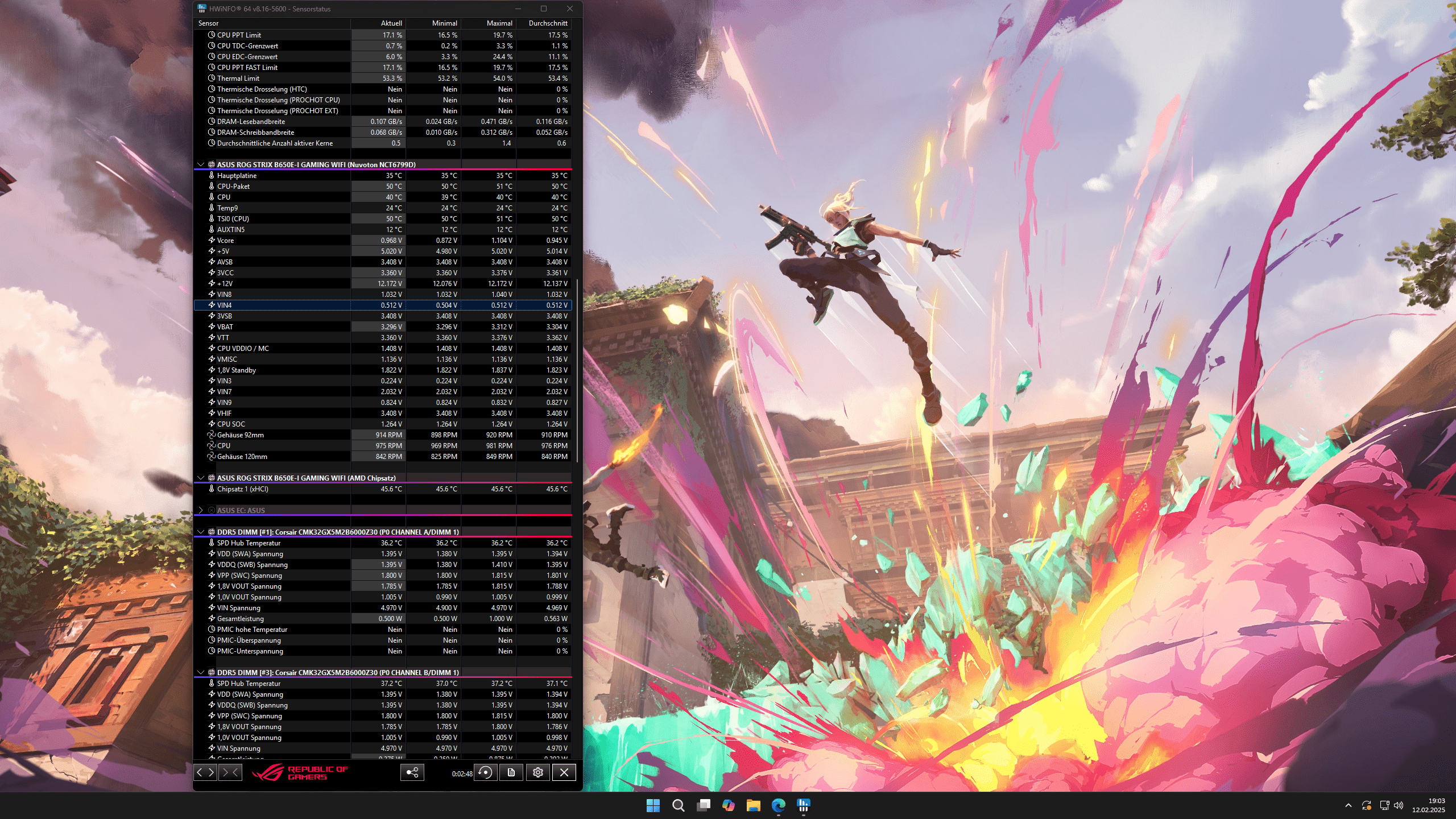Open Windows Search from the taskbar

pyautogui.click(x=678, y=805)
